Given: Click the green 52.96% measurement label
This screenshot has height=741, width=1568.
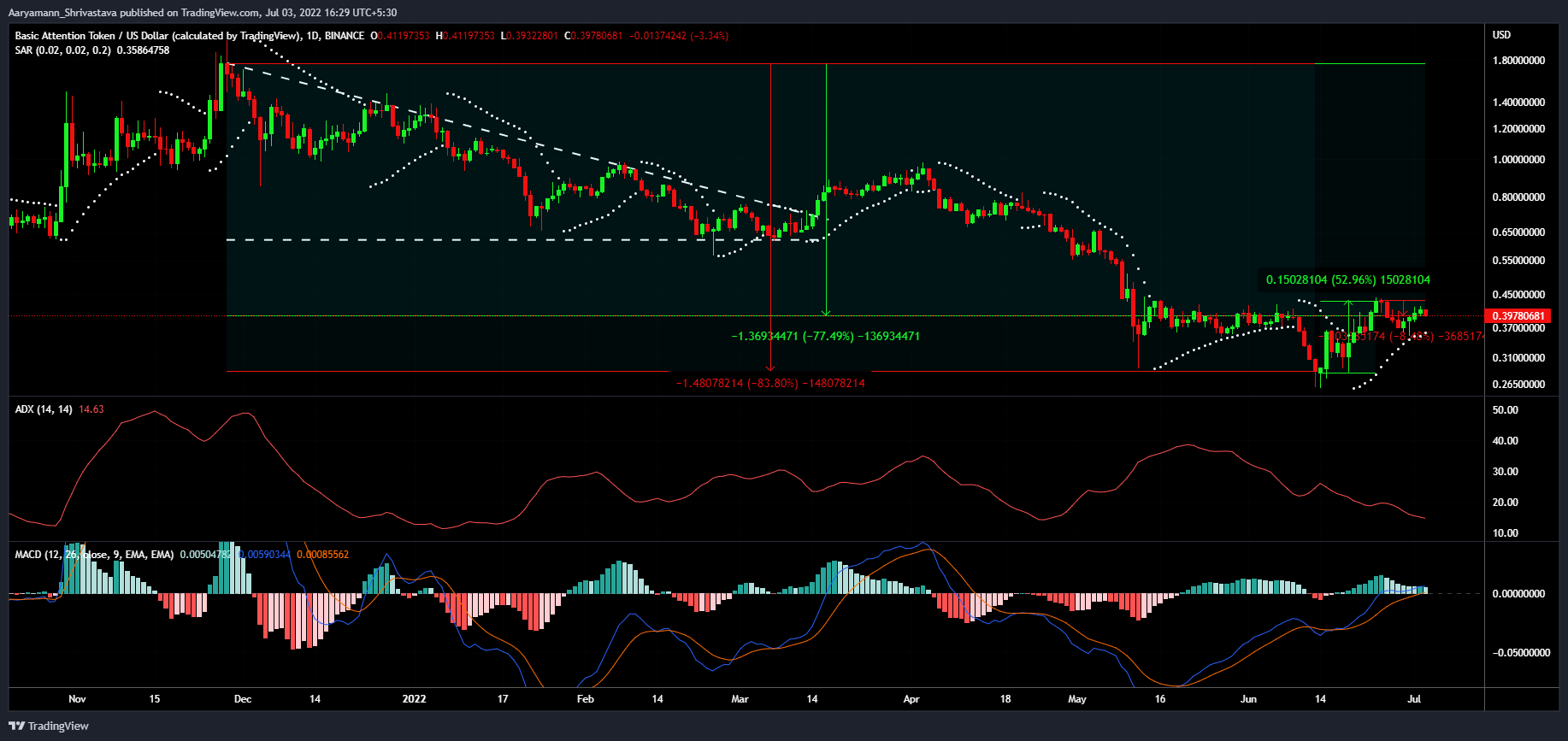Looking at the screenshot, I should tap(1347, 279).
